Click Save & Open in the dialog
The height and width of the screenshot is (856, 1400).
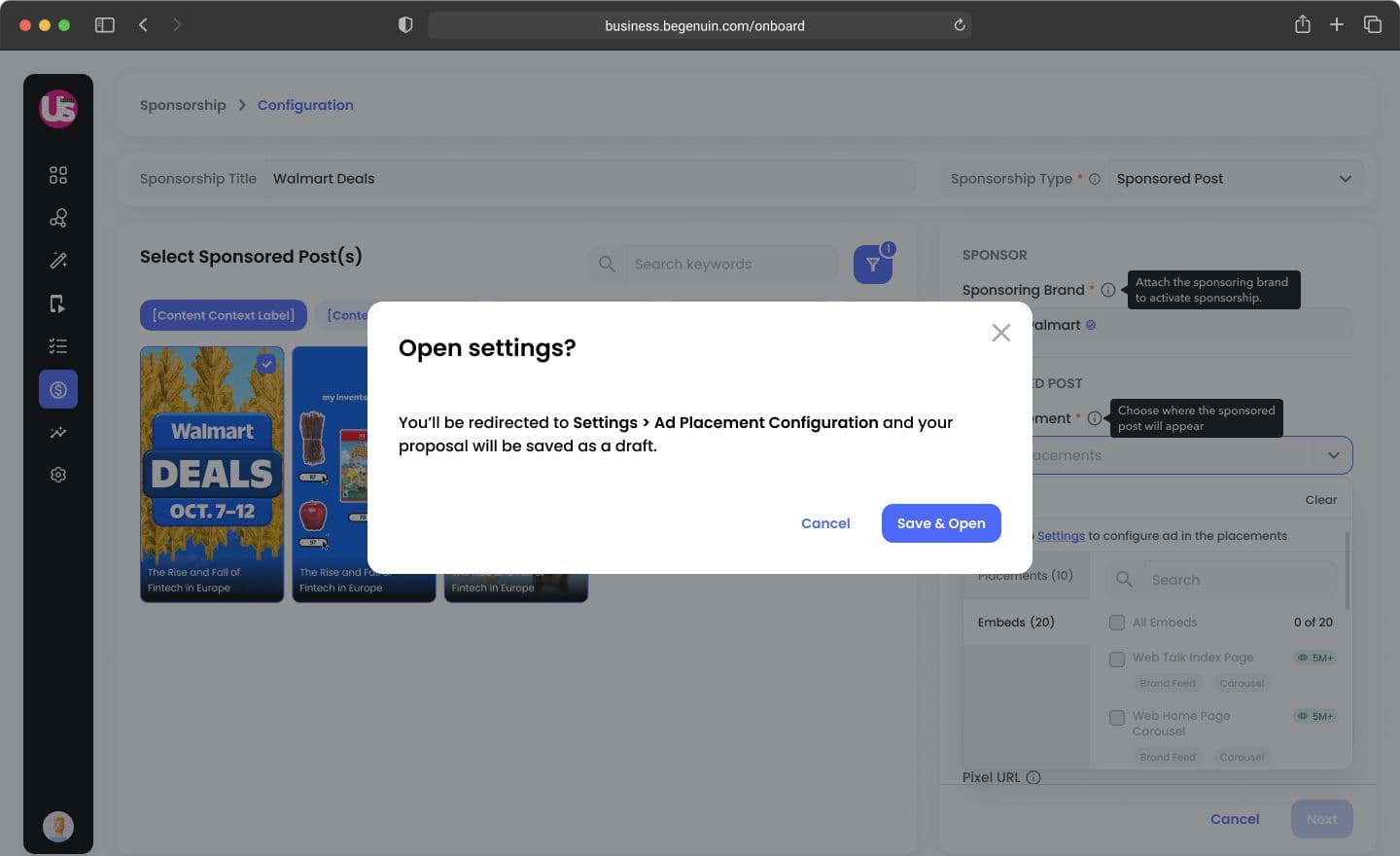click(941, 523)
